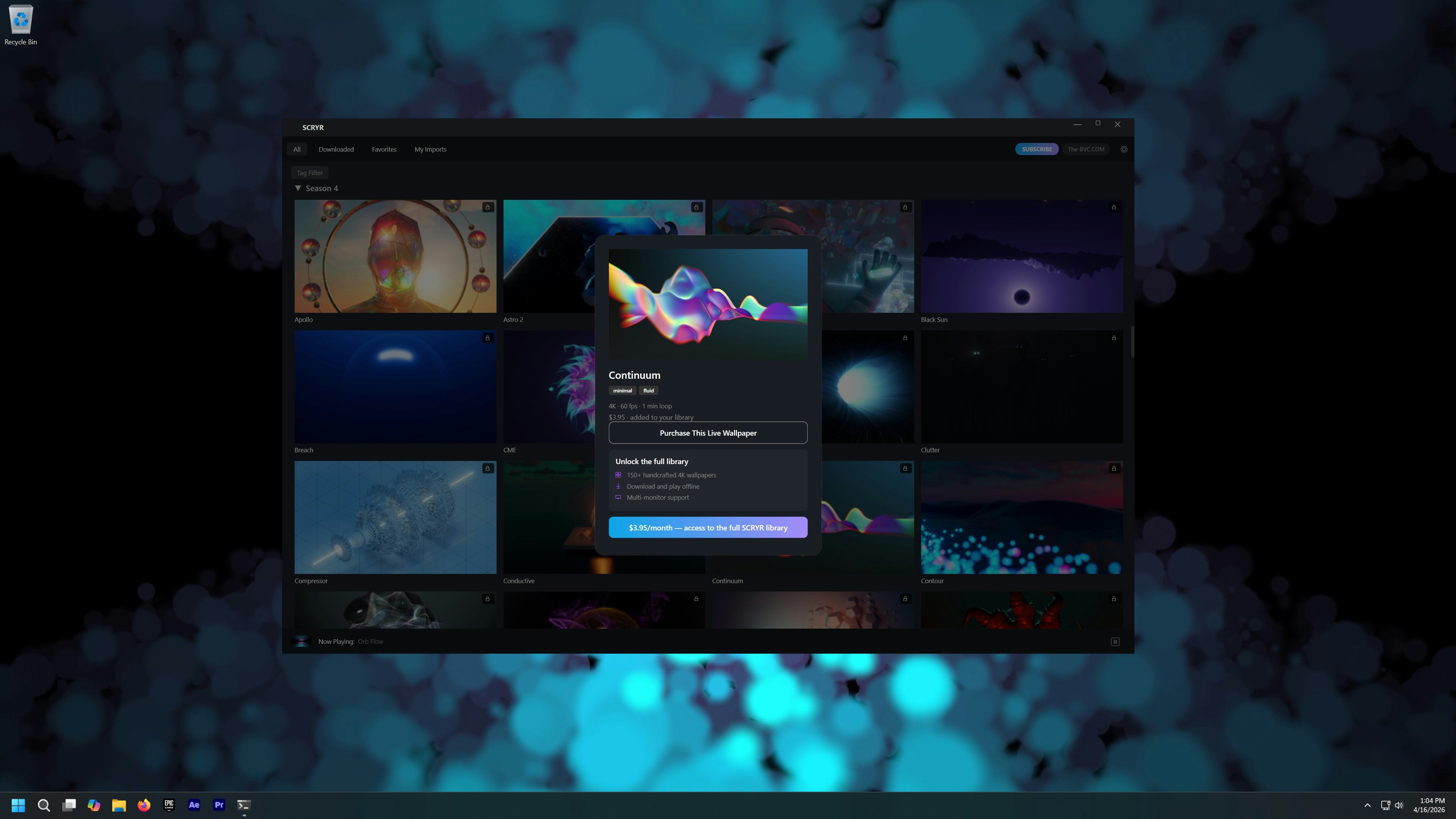Click the Continuum preview image in the popup
Image resolution: width=1456 pixels, height=819 pixels.
tap(708, 304)
